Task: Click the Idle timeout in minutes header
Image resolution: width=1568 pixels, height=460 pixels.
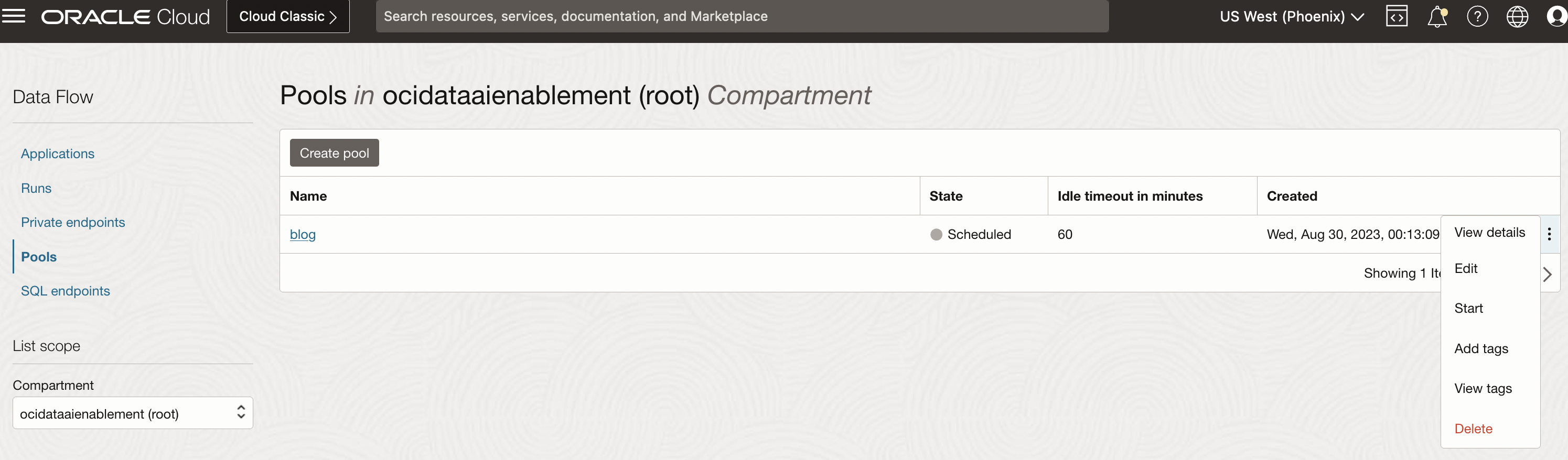Action: click(1130, 196)
